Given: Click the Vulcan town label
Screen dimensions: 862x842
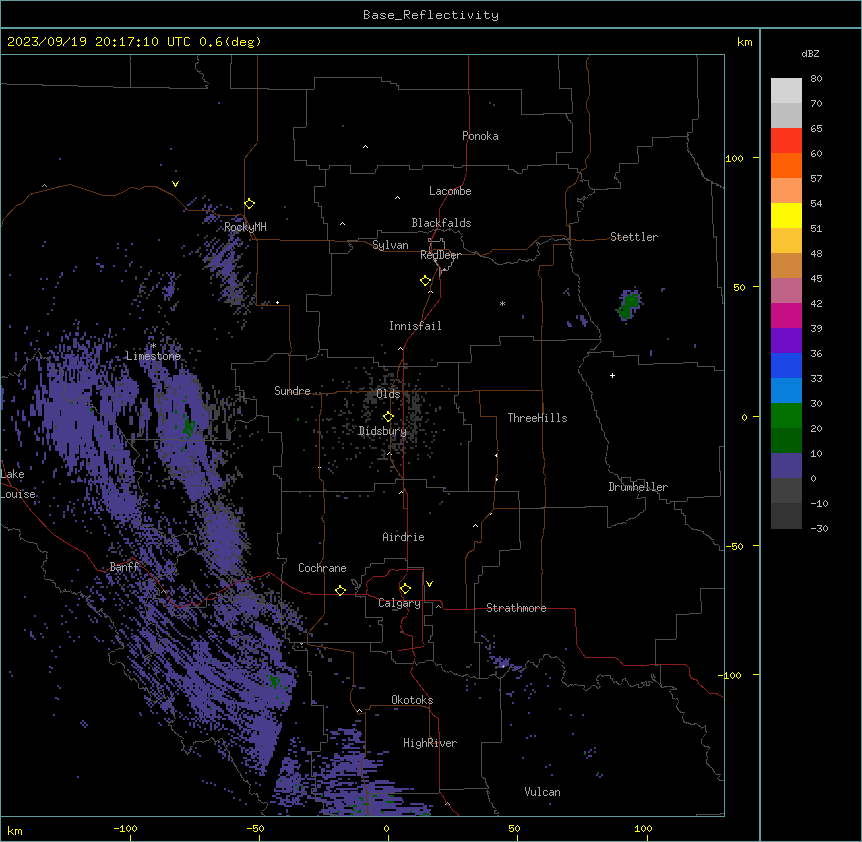Looking at the screenshot, I should (543, 792).
